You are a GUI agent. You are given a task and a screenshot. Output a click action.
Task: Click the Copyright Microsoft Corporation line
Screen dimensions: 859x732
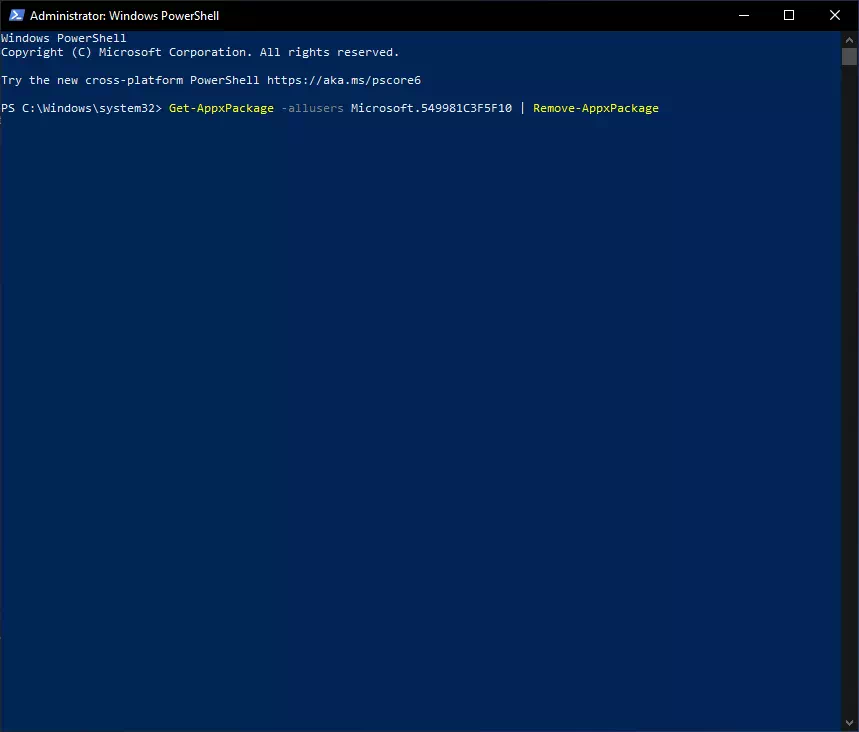(200, 52)
